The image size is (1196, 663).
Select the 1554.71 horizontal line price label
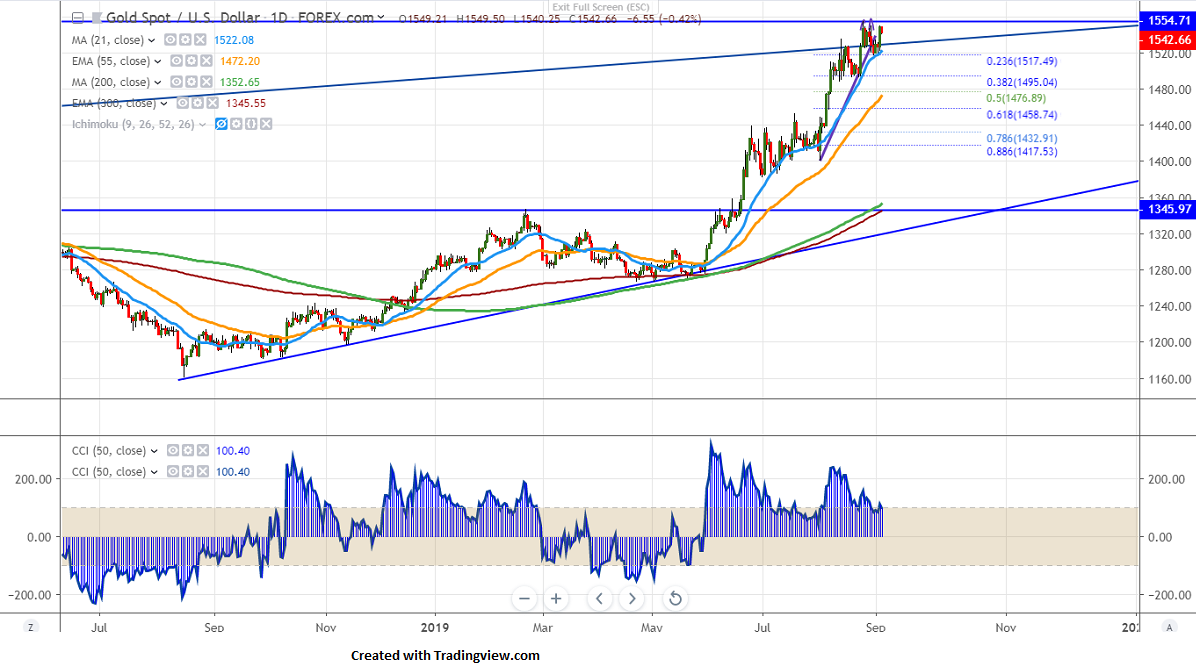click(1167, 21)
